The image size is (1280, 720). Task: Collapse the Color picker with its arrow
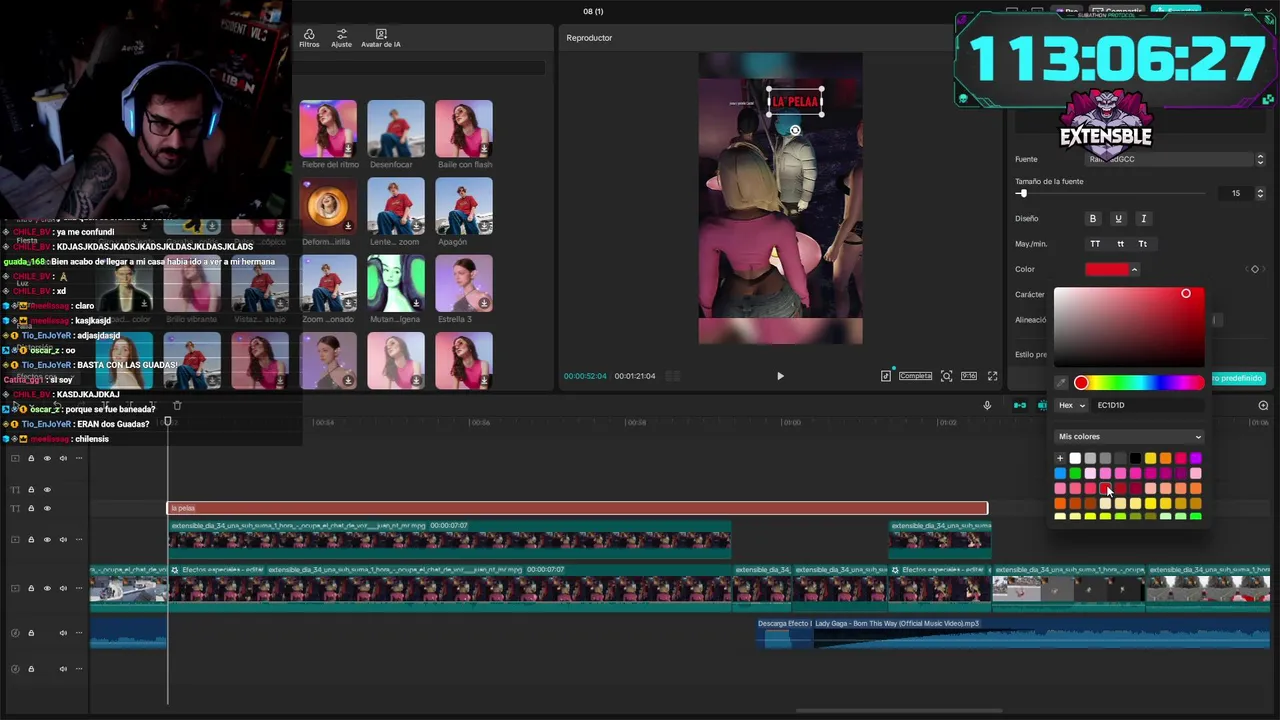(x=1134, y=269)
